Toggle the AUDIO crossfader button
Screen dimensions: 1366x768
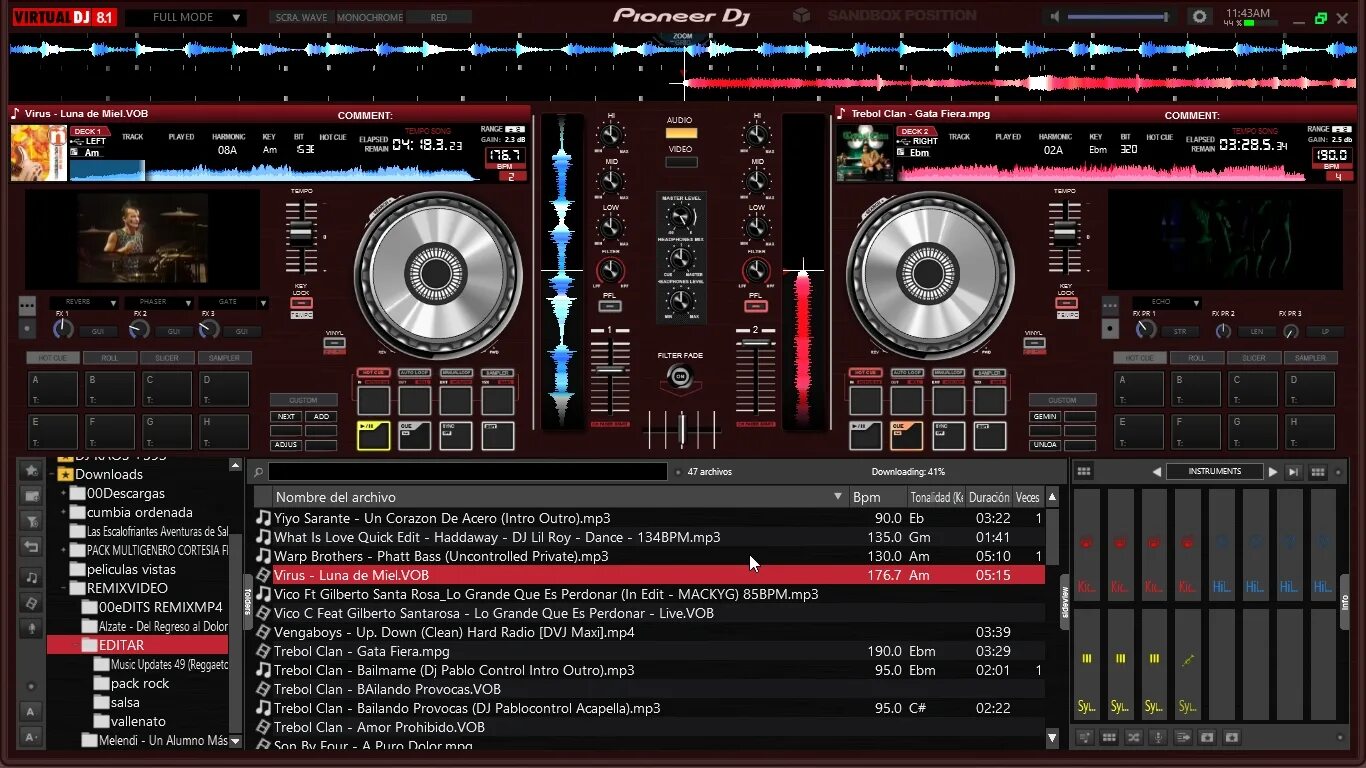[x=681, y=132]
